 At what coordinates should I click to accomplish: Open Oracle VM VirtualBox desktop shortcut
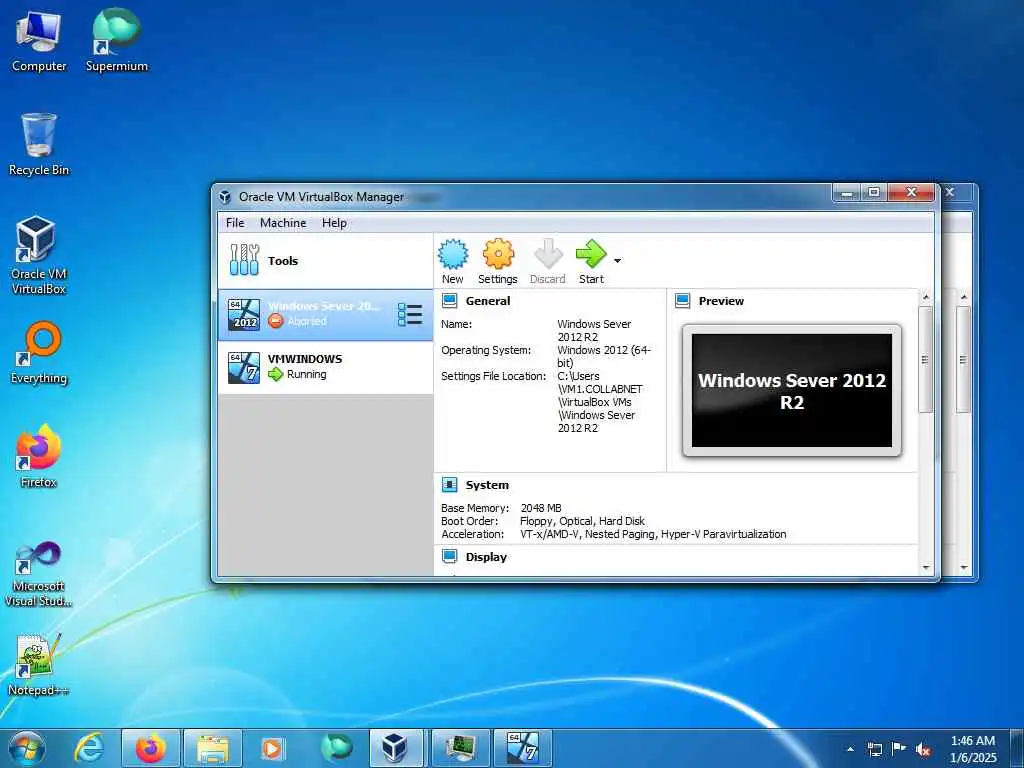pyautogui.click(x=39, y=256)
